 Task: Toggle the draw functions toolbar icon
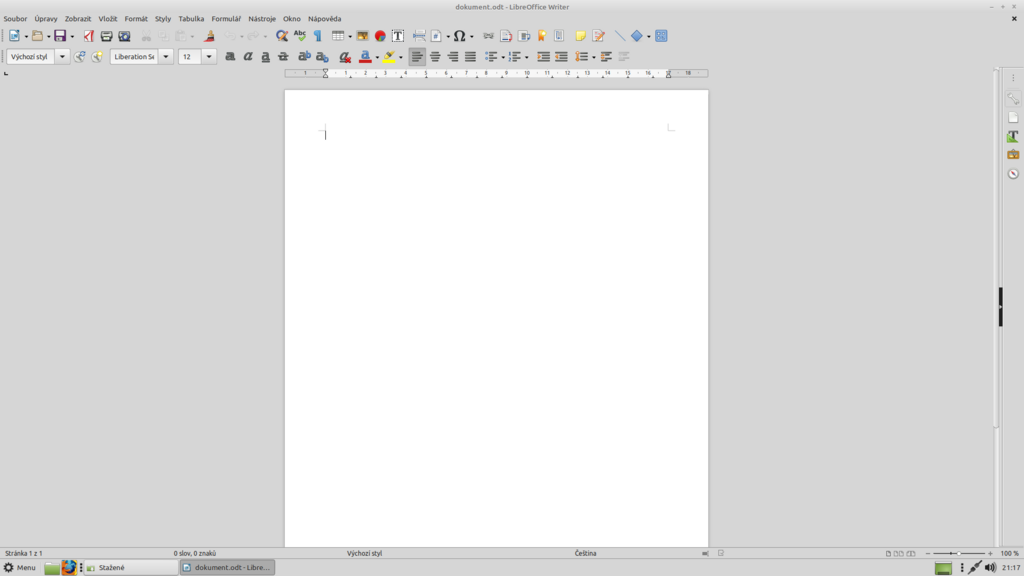coord(661,36)
